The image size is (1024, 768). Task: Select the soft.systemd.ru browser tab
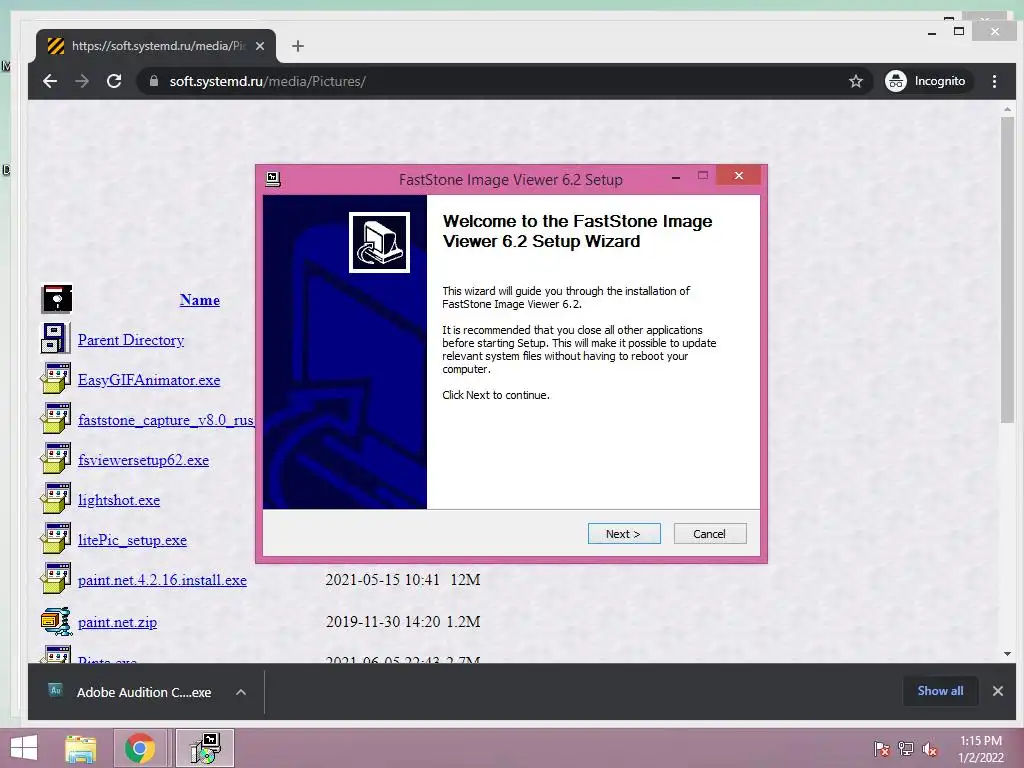tap(157, 46)
